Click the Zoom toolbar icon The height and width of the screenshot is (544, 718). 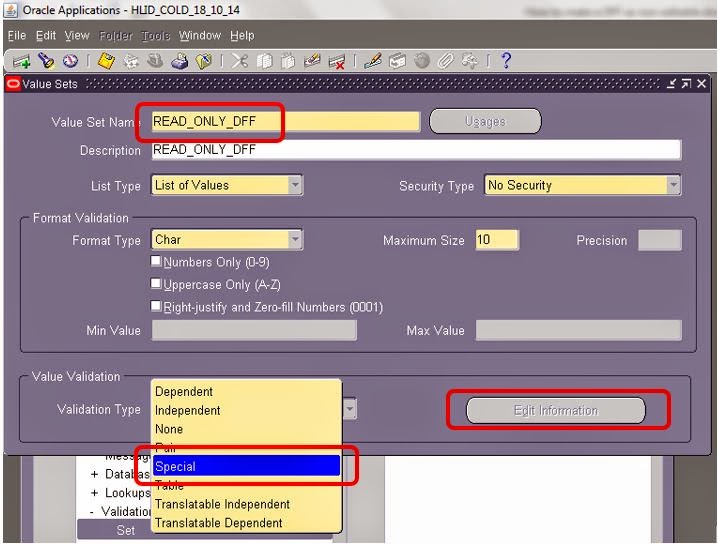[x=397, y=61]
